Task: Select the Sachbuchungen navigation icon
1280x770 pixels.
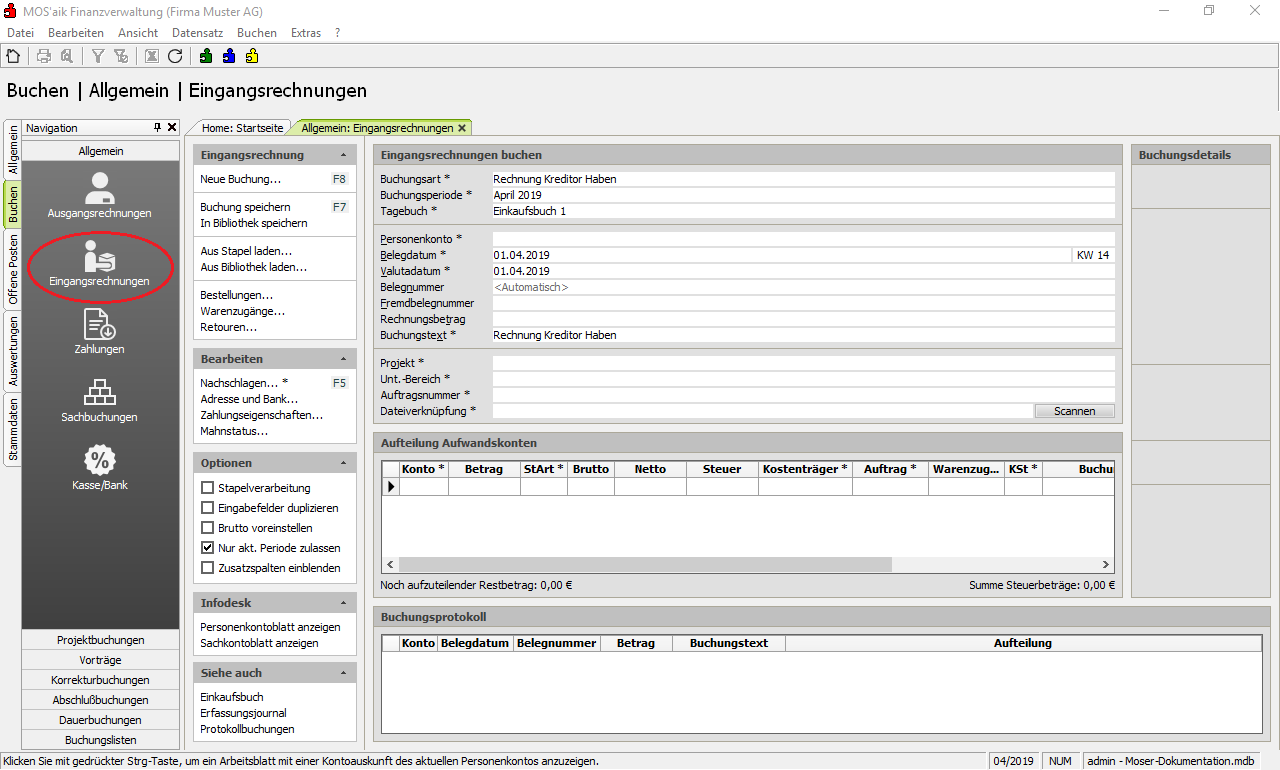Action: point(99,399)
